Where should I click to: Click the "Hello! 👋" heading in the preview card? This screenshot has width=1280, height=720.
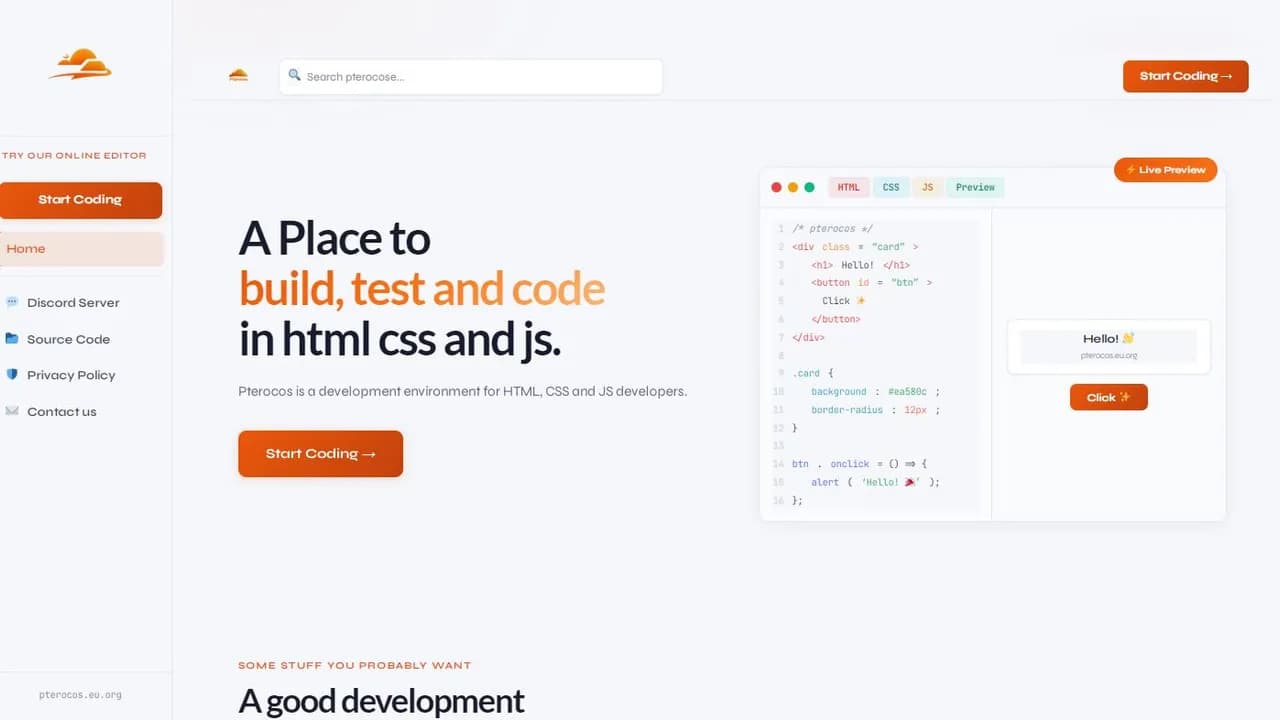click(1109, 338)
